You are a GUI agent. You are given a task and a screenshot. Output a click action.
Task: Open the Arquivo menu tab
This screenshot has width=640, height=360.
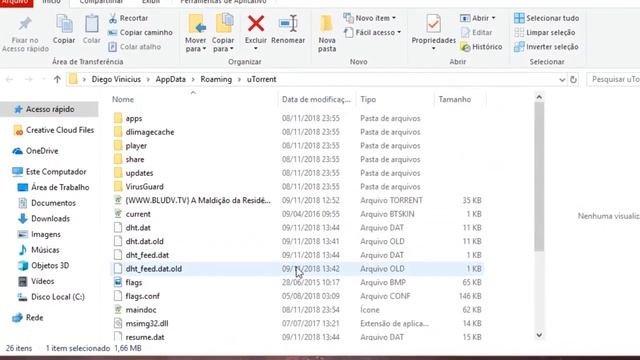[16, 2]
